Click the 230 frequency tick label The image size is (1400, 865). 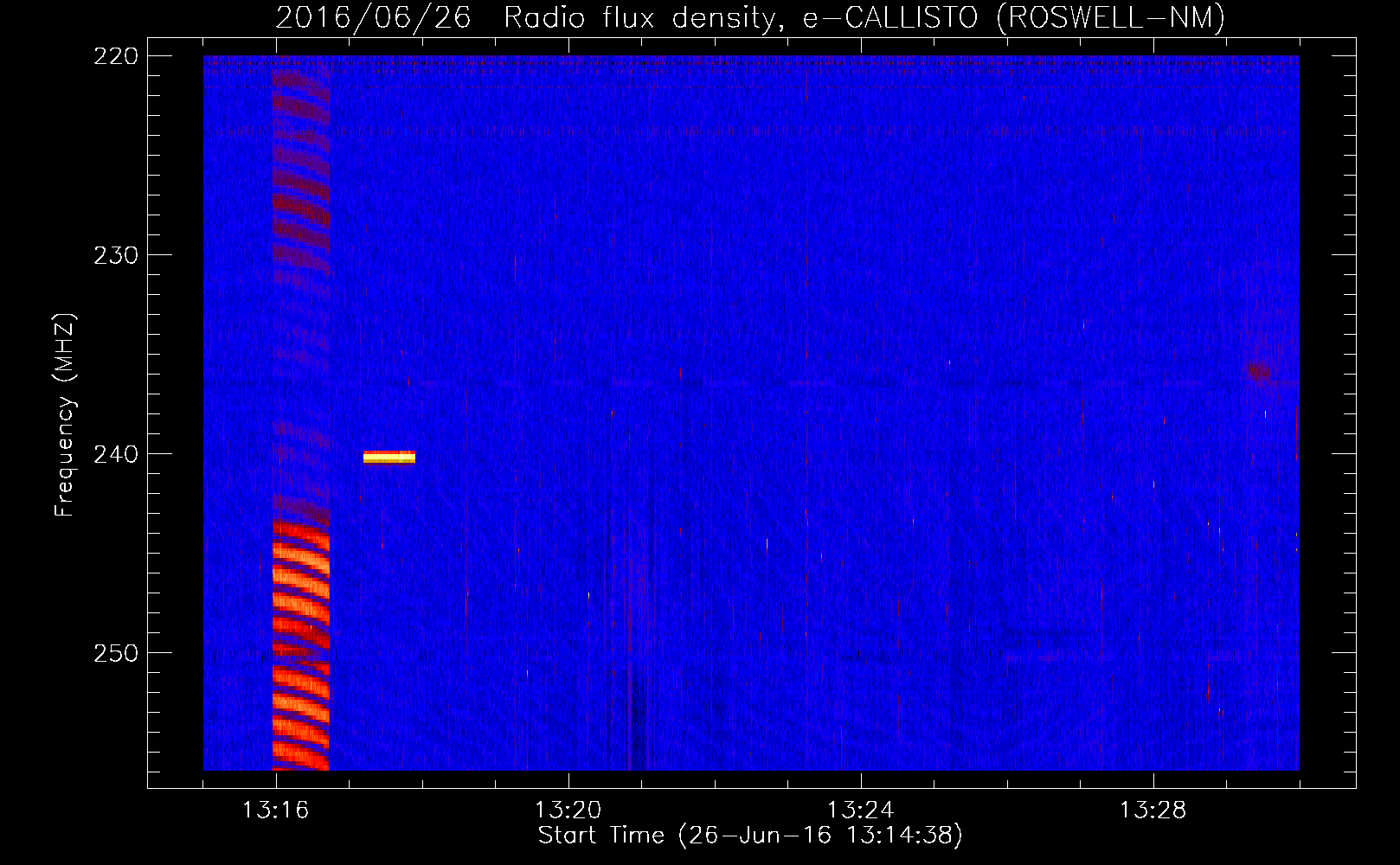[116, 255]
